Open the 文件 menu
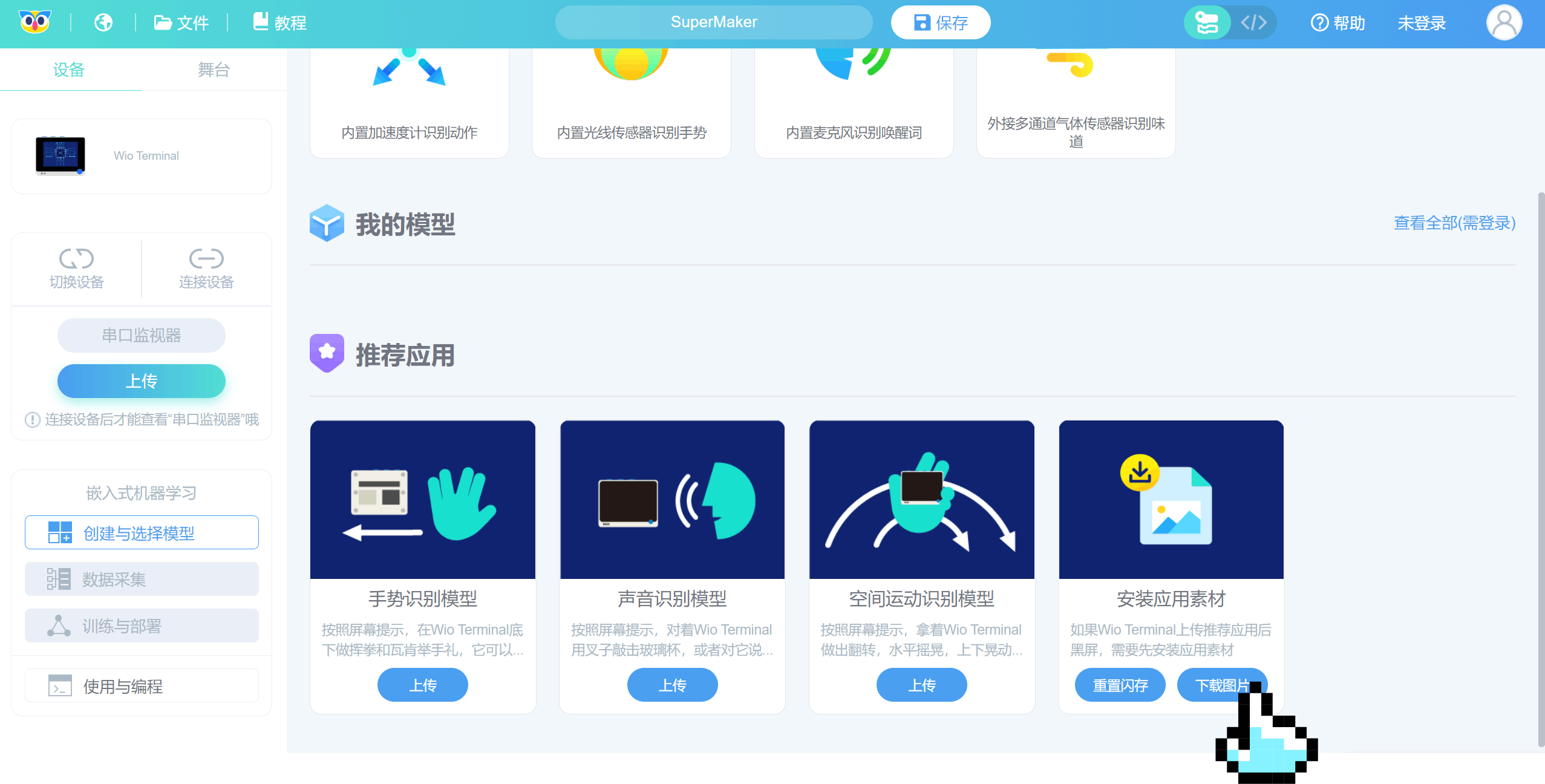Viewport: 1545px width, 784px height. point(181,22)
